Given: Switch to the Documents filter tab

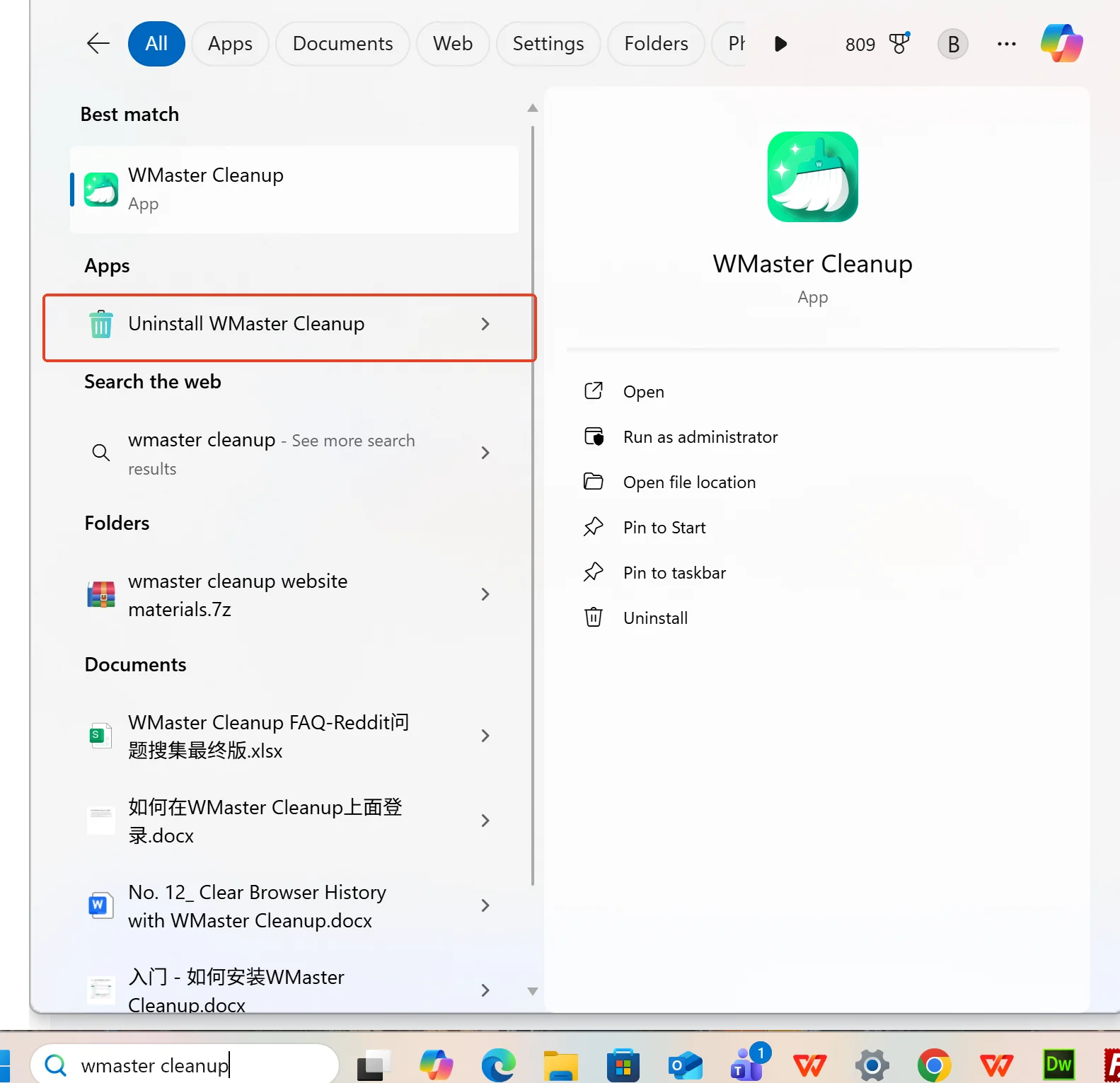Looking at the screenshot, I should tap(342, 44).
